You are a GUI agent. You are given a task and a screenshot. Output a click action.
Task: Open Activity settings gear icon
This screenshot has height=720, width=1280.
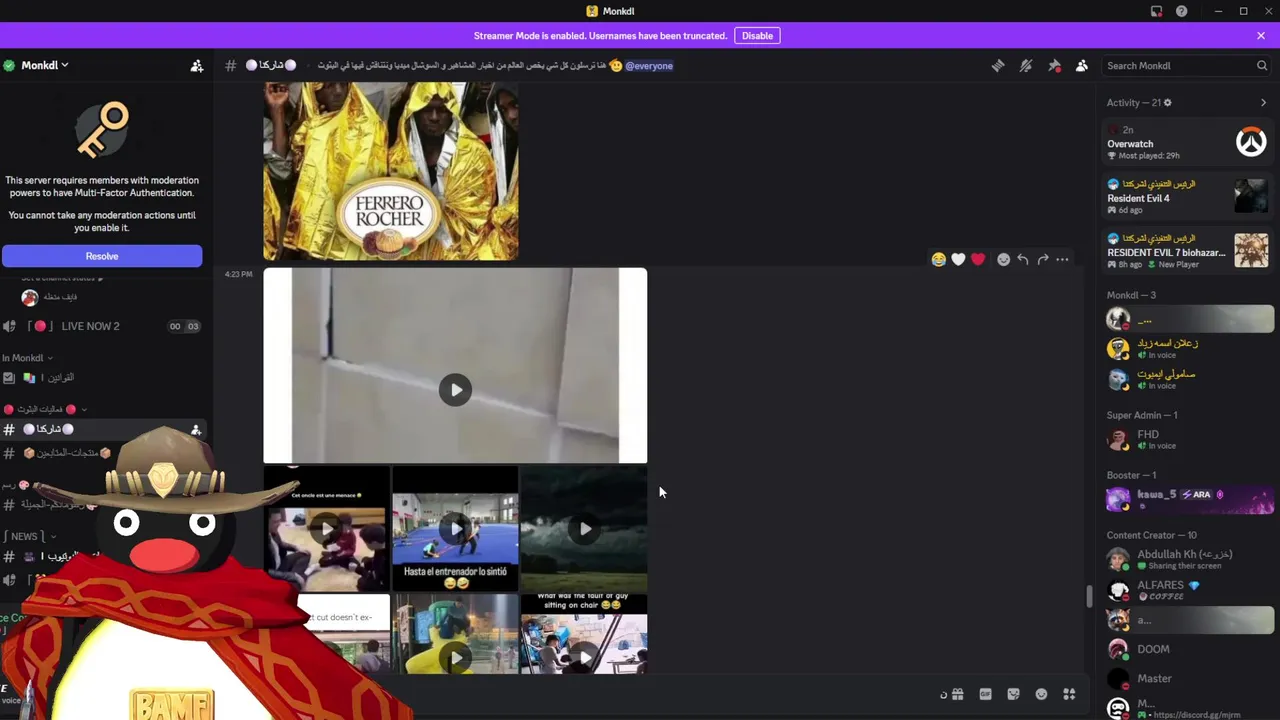[x=1168, y=102]
